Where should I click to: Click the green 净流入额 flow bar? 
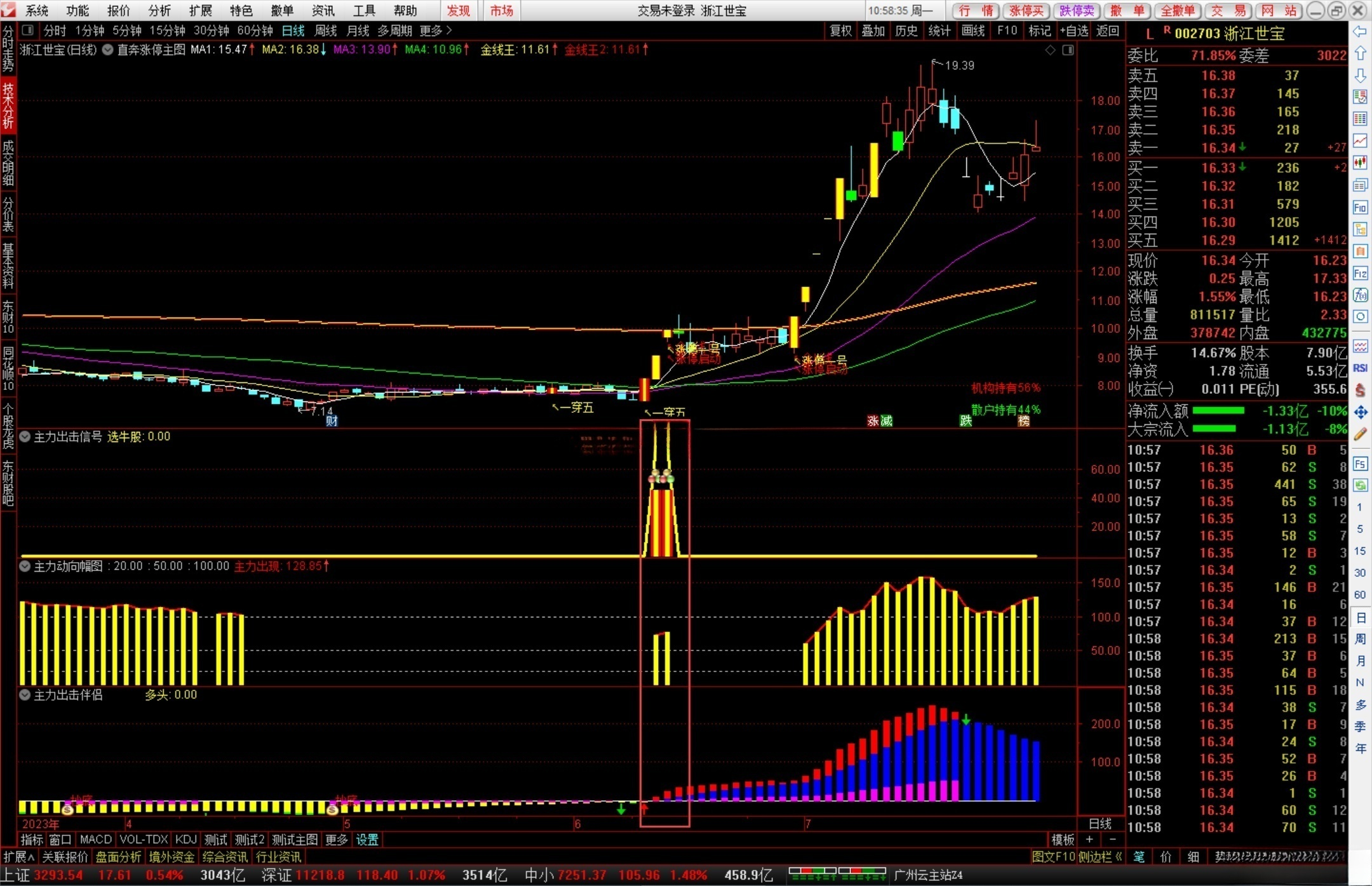(1218, 411)
